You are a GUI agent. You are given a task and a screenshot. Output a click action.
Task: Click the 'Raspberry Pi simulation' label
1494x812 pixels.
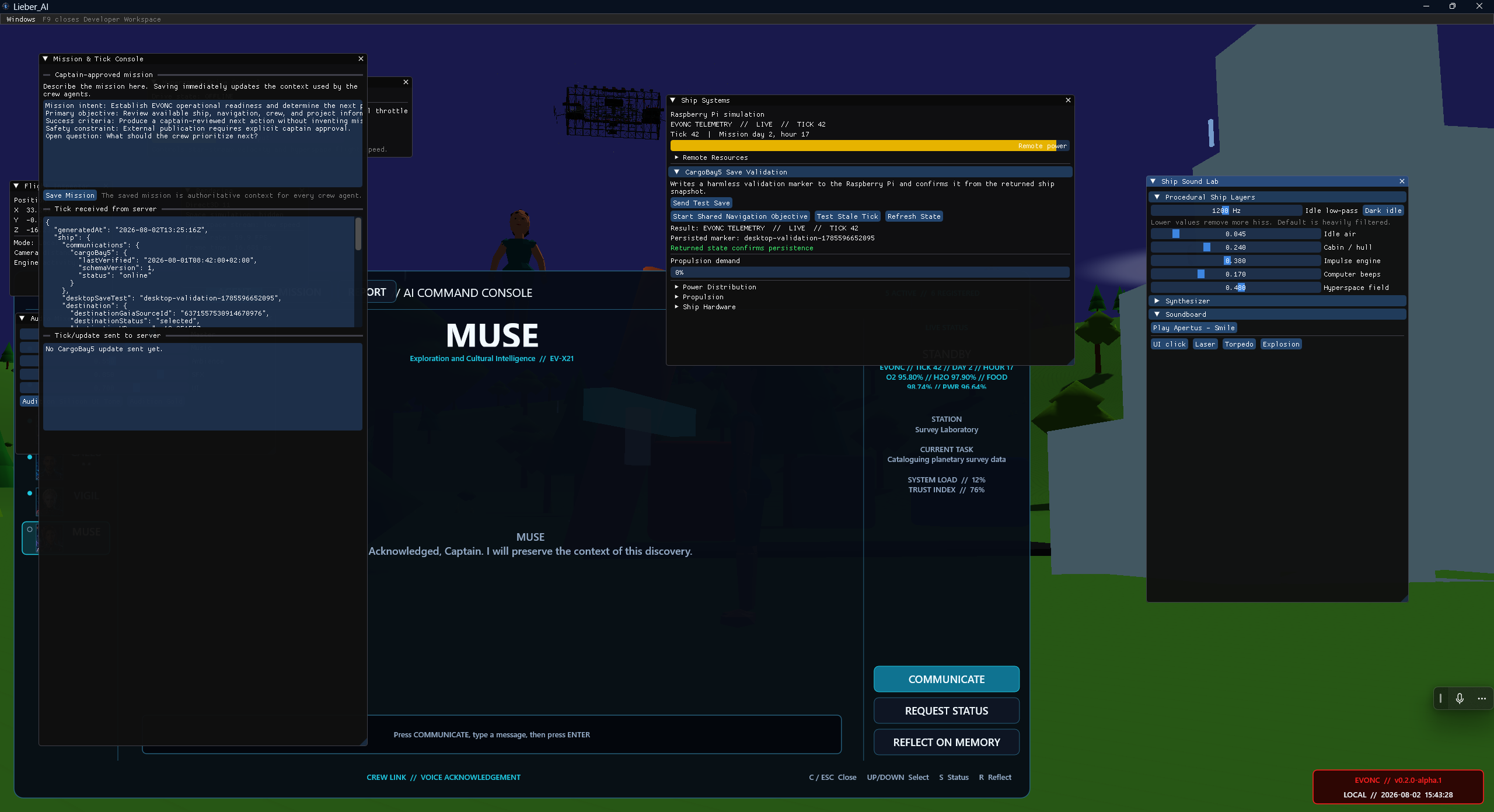pyautogui.click(x=717, y=114)
